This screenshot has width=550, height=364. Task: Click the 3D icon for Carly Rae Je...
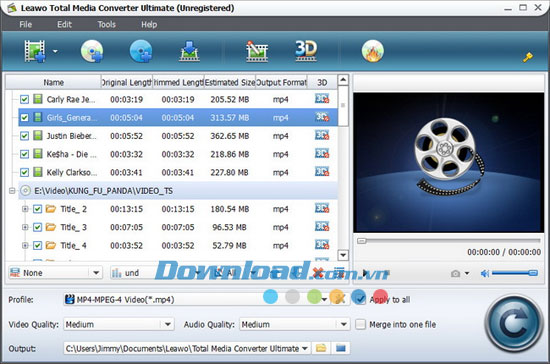(322, 99)
